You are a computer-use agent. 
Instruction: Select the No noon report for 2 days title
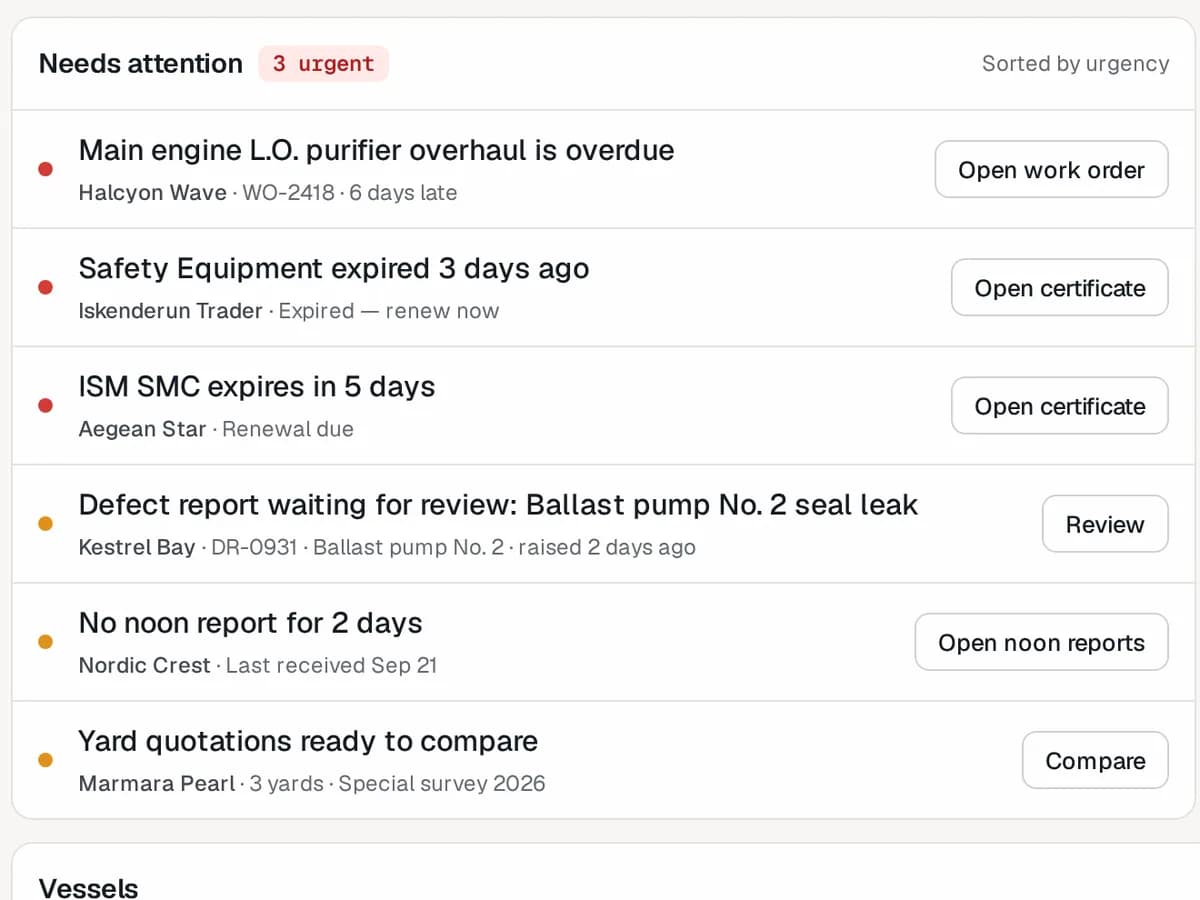(x=250, y=622)
